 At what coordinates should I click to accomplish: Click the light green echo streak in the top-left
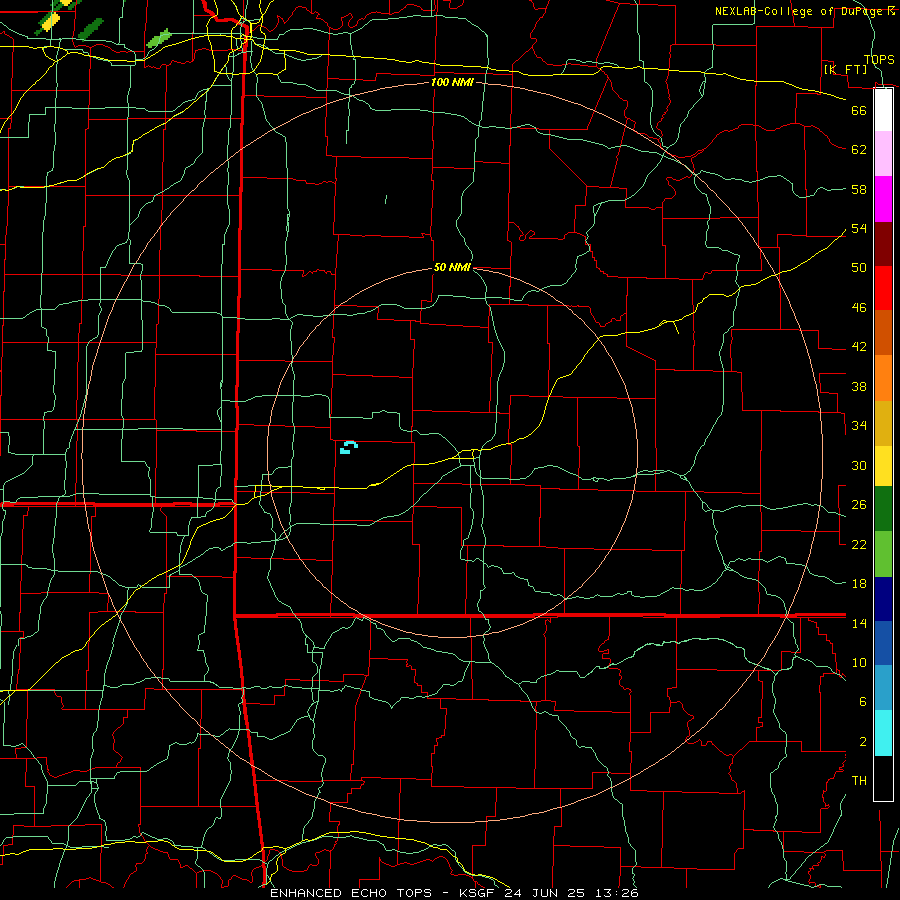pos(159,38)
